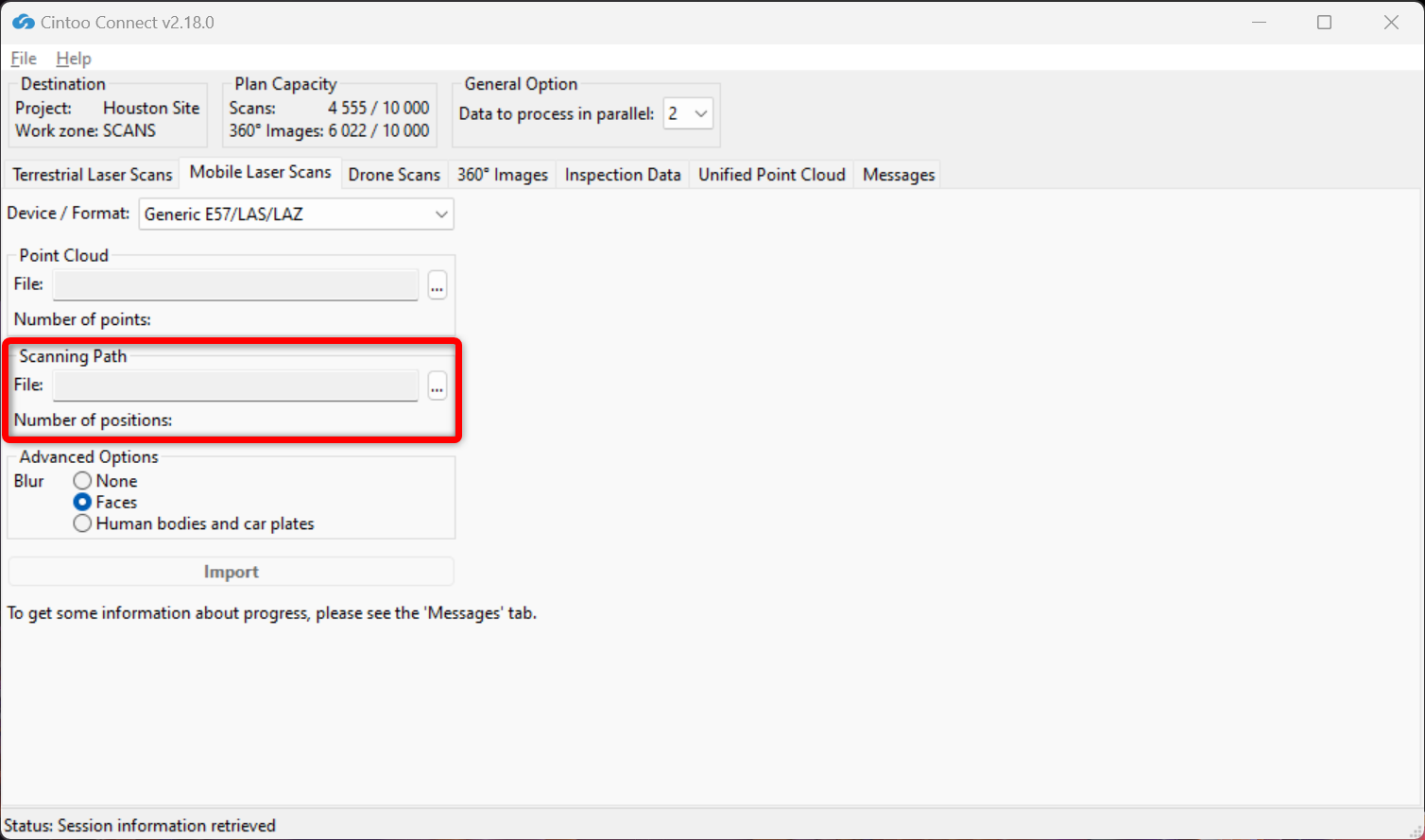Open the File menu
Viewport: 1425px width, 840px height.
24,59
